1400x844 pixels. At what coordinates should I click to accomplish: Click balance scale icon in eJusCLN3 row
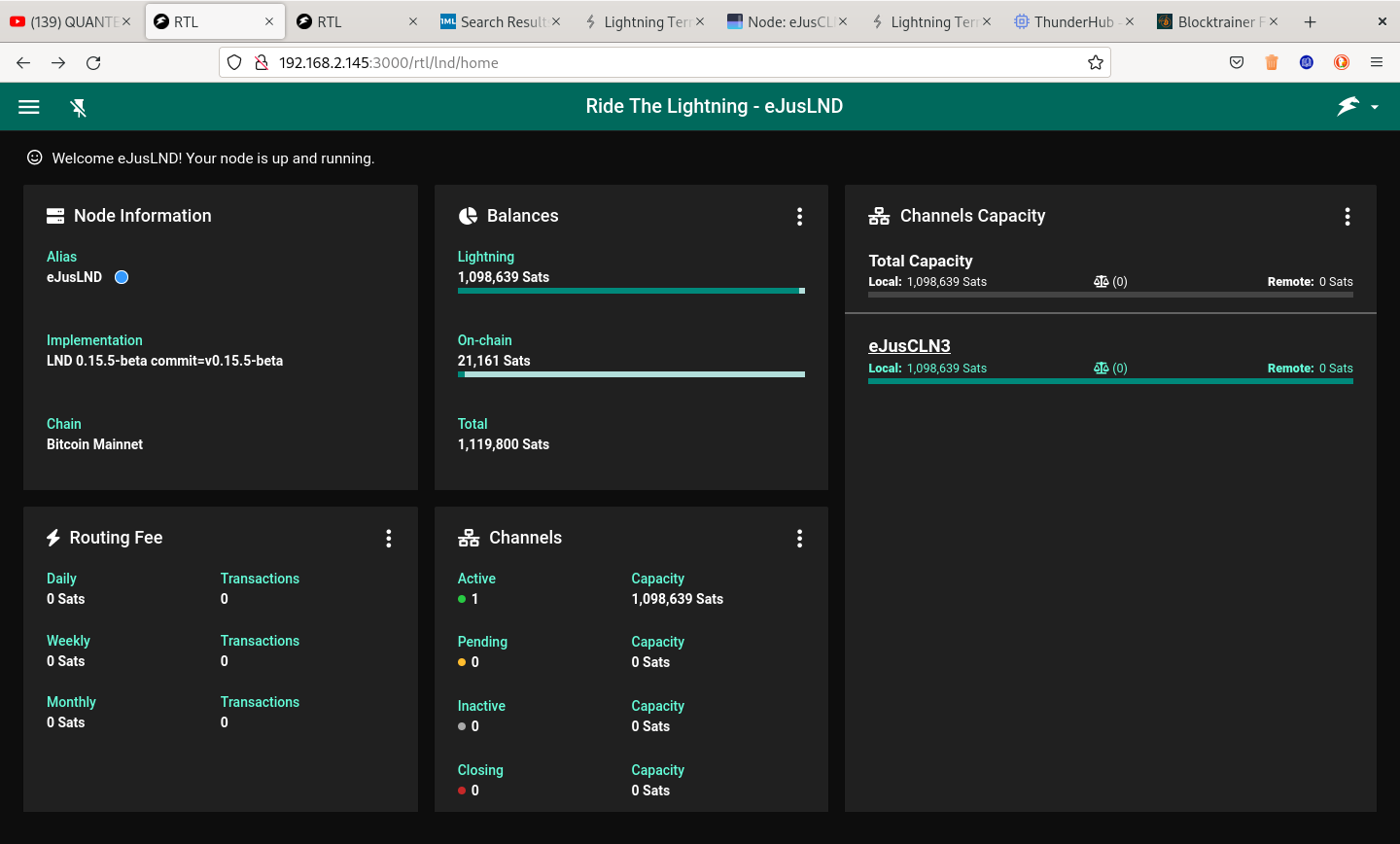click(1101, 369)
